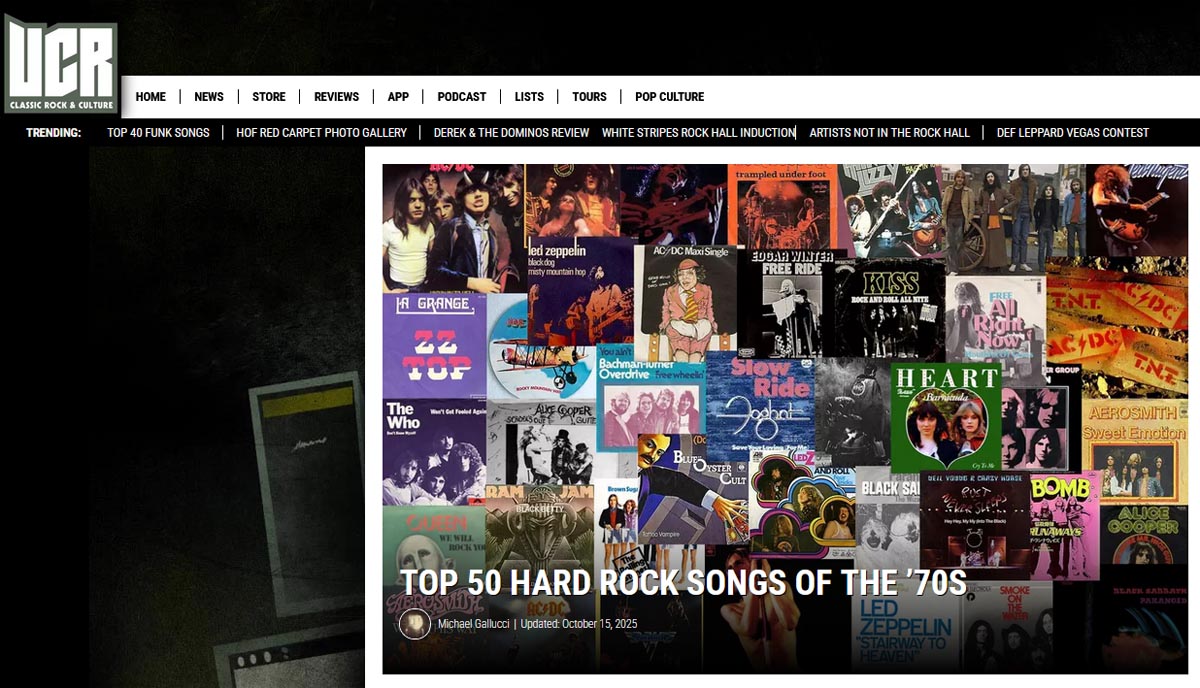1200x688 pixels.
Task: Open the Lists menu item
Action: click(x=529, y=97)
